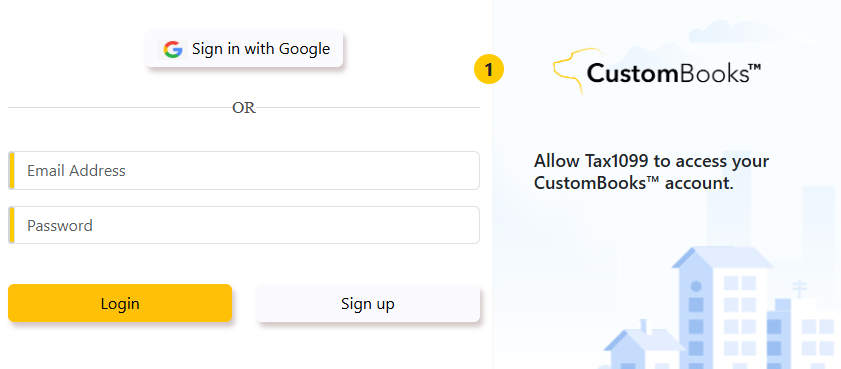Image resolution: width=841 pixels, height=369 pixels.
Task: Open the Sign up button
Action: (368, 304)
